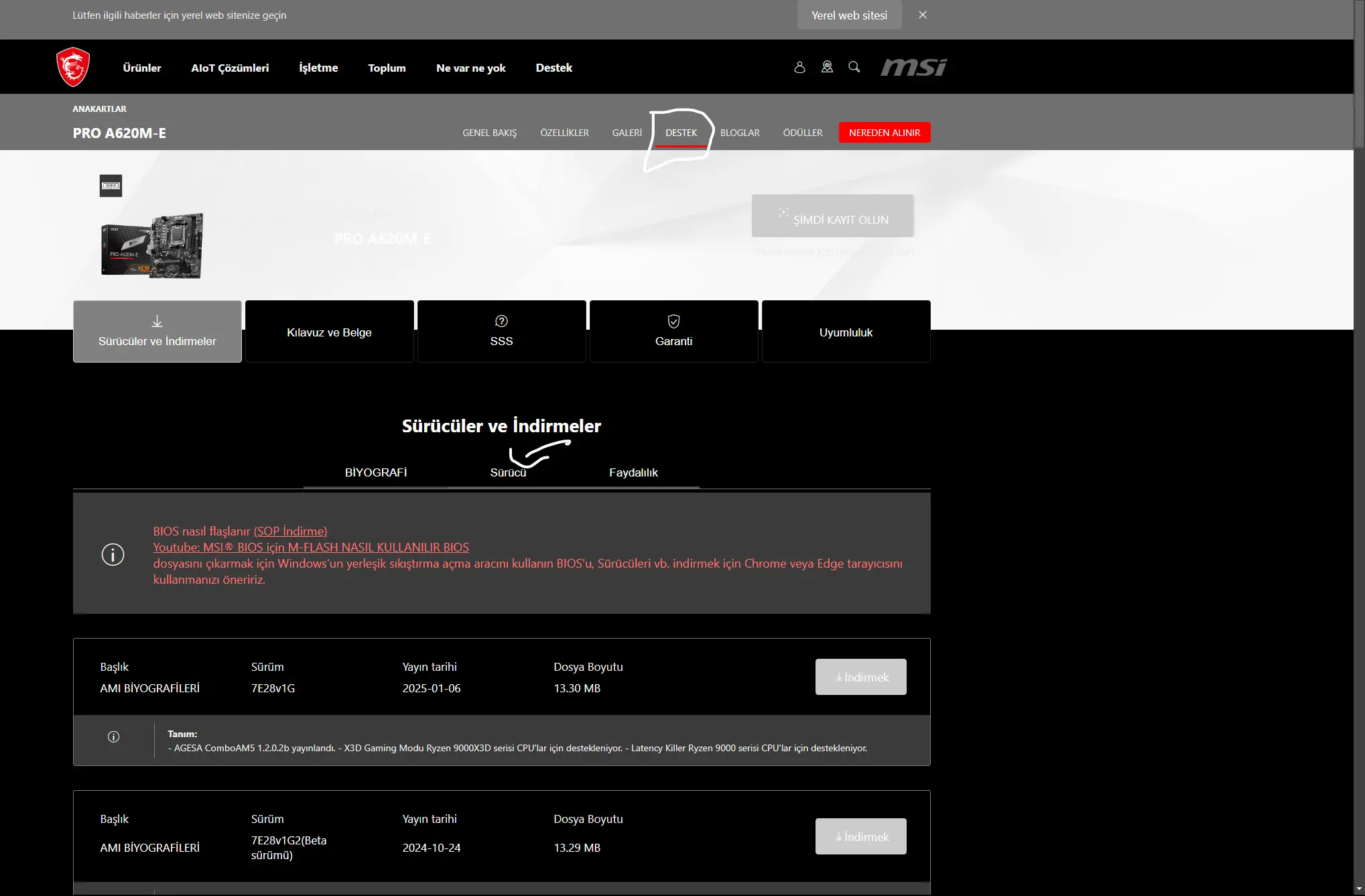The width and height of the screenshot is (1365, 896).
Task: Select the Sürücü downloads tab
Action: [508, 472]
